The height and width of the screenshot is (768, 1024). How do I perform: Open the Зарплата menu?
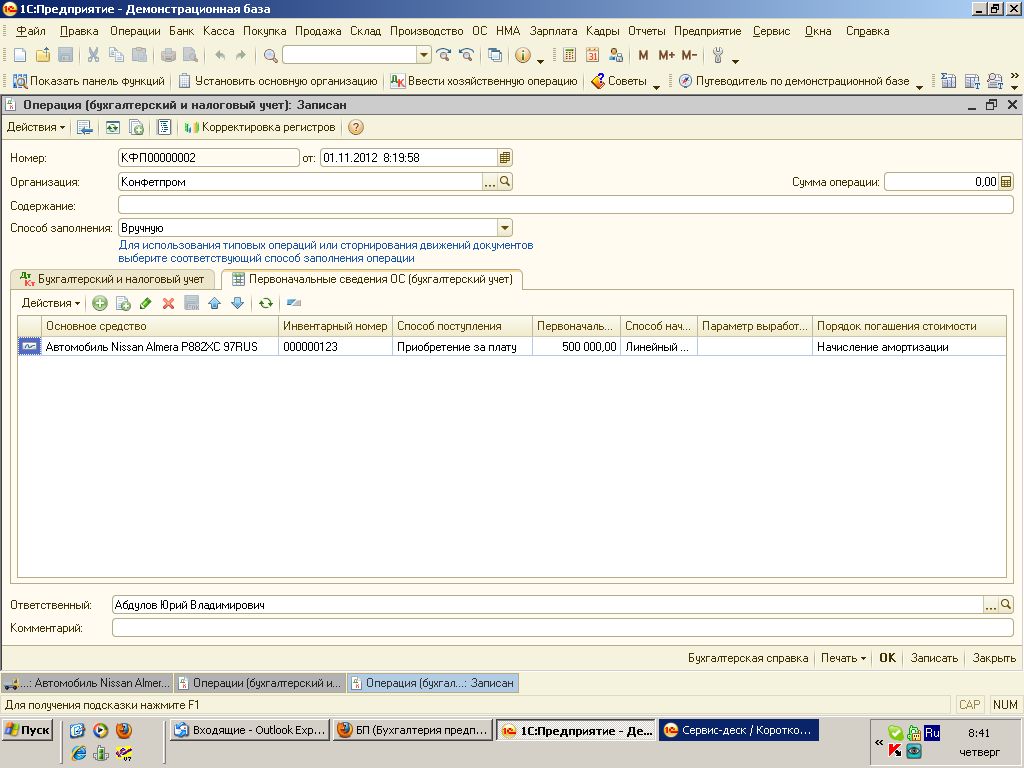[x=553, y=31]
